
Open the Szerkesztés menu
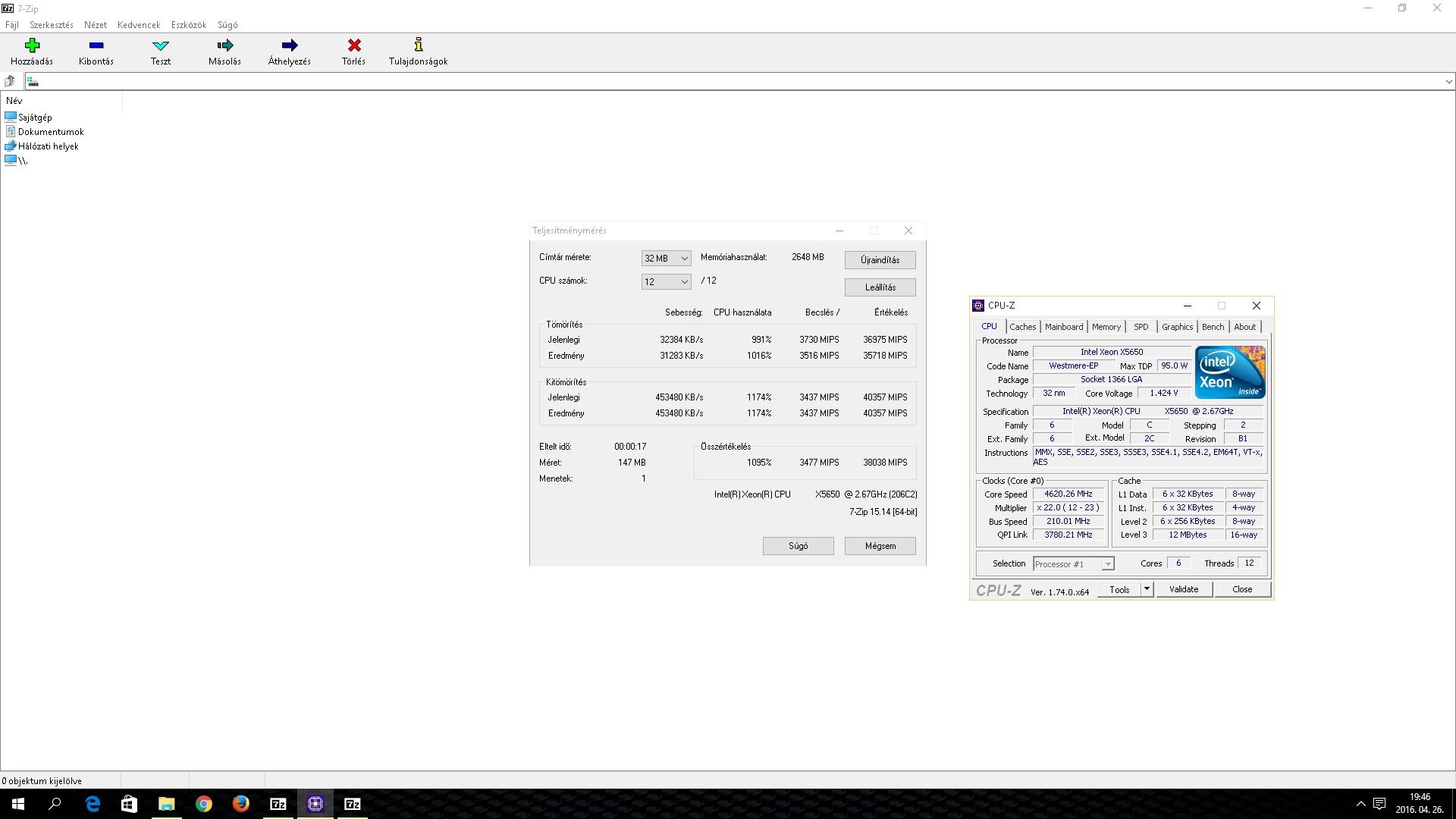click(52, 25)
